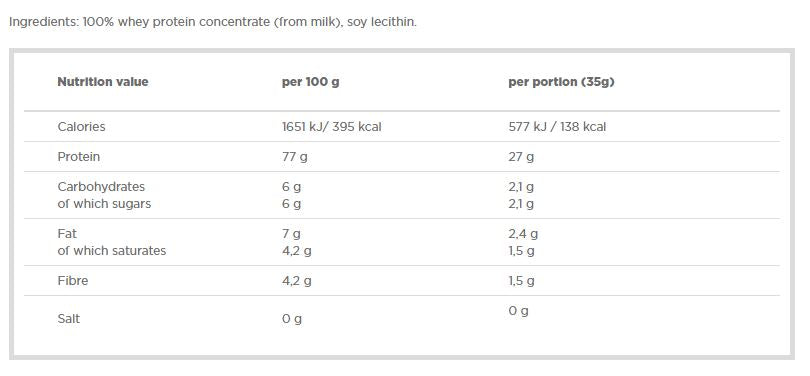The height and width of the screenshot is (376, 810).
Task: Click the 27 g protein per portion value
Action: pos(521,157)
